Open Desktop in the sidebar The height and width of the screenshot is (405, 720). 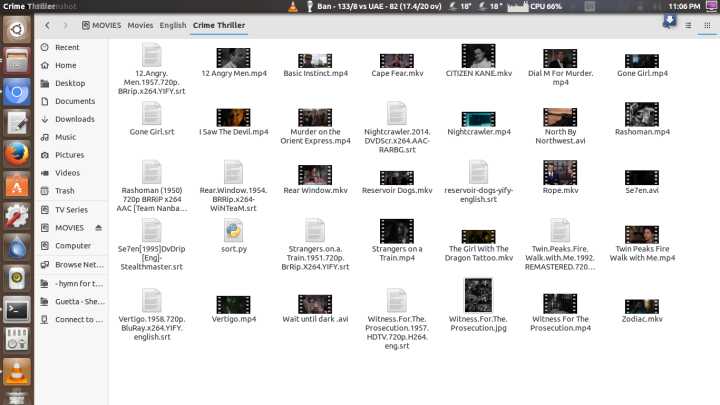pos(72,83)
